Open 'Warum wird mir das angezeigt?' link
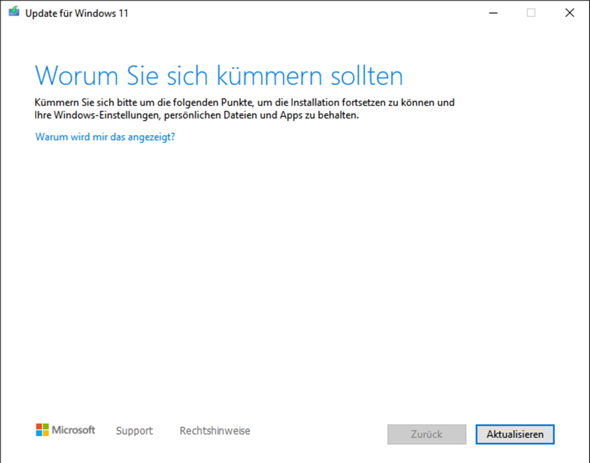This screenshot has height=463, width=590. click(105, 137)
